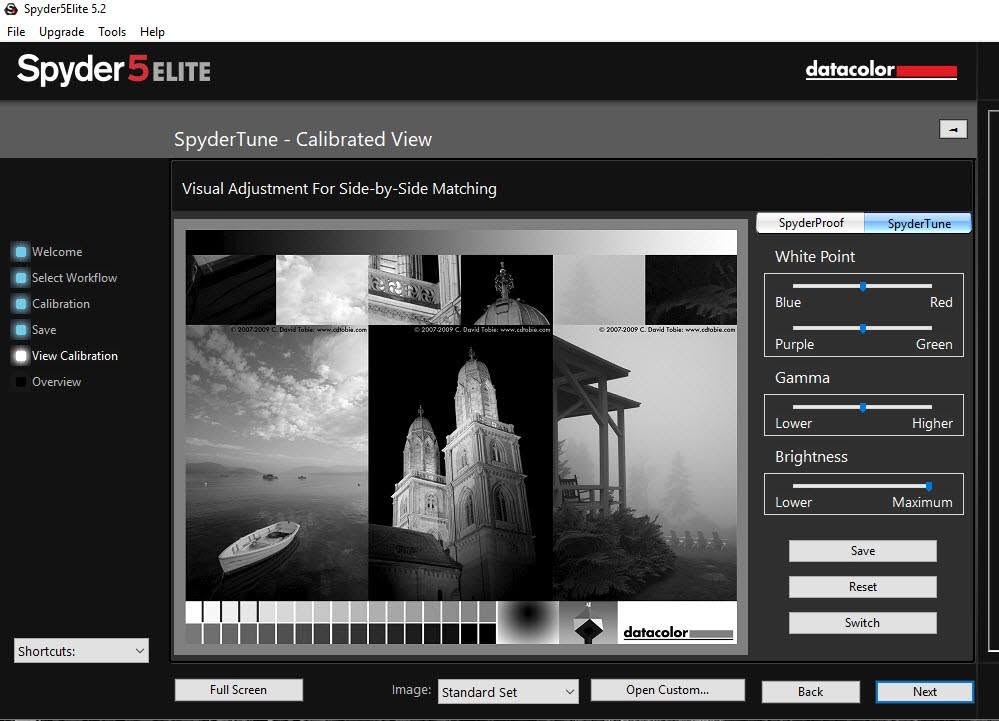Image resolution: width=999 pixels, height=721 pixels.
Task: Click the Welcome step label
Action: pyautogui.click(x=57, y=252)
